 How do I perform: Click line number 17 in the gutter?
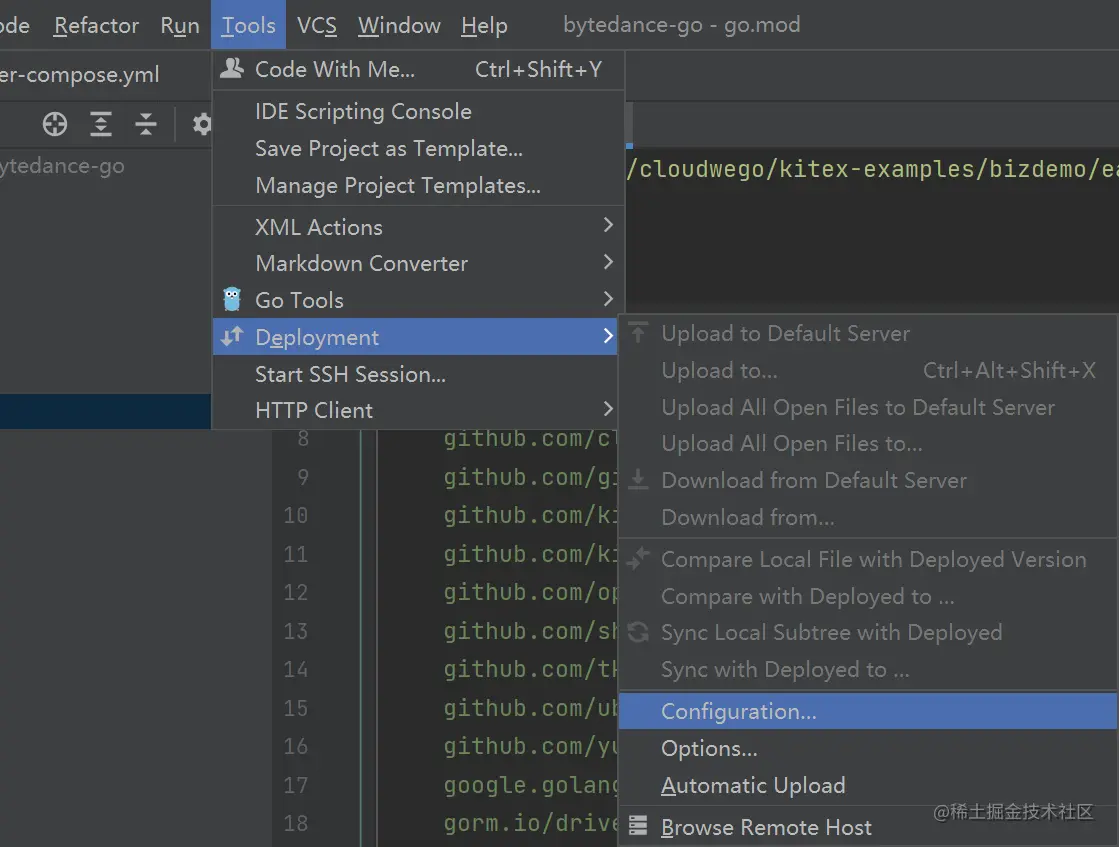coord(295,785)
